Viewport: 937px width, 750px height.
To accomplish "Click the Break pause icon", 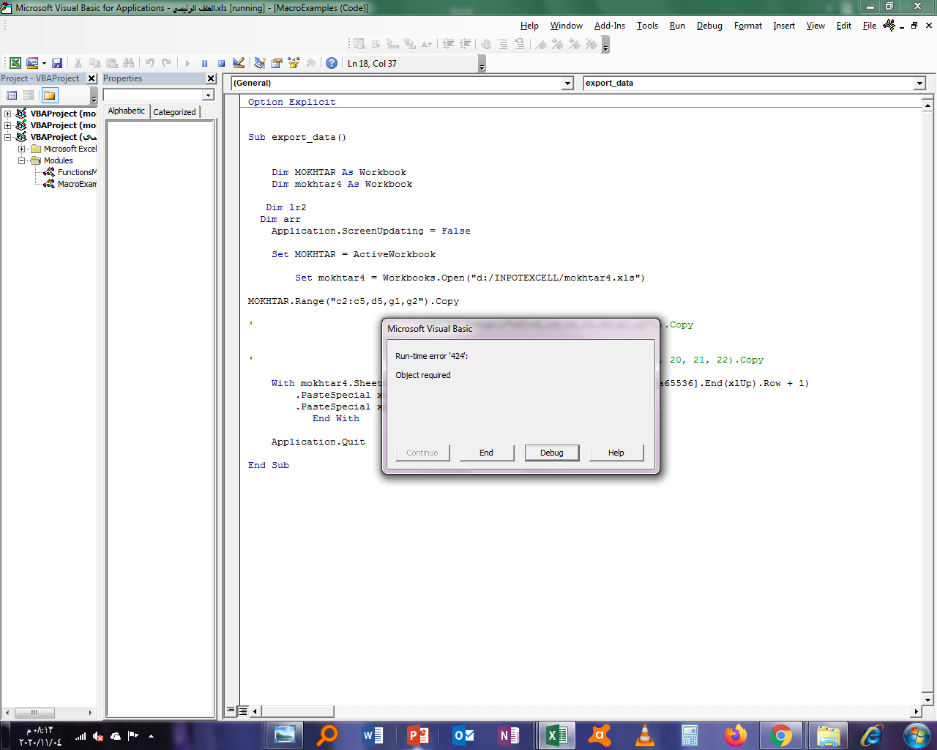I will [x=204, y=63].
